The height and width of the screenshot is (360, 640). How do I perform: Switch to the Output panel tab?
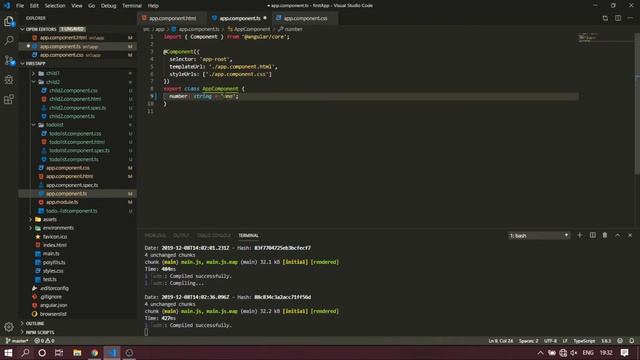pos(181,236)
